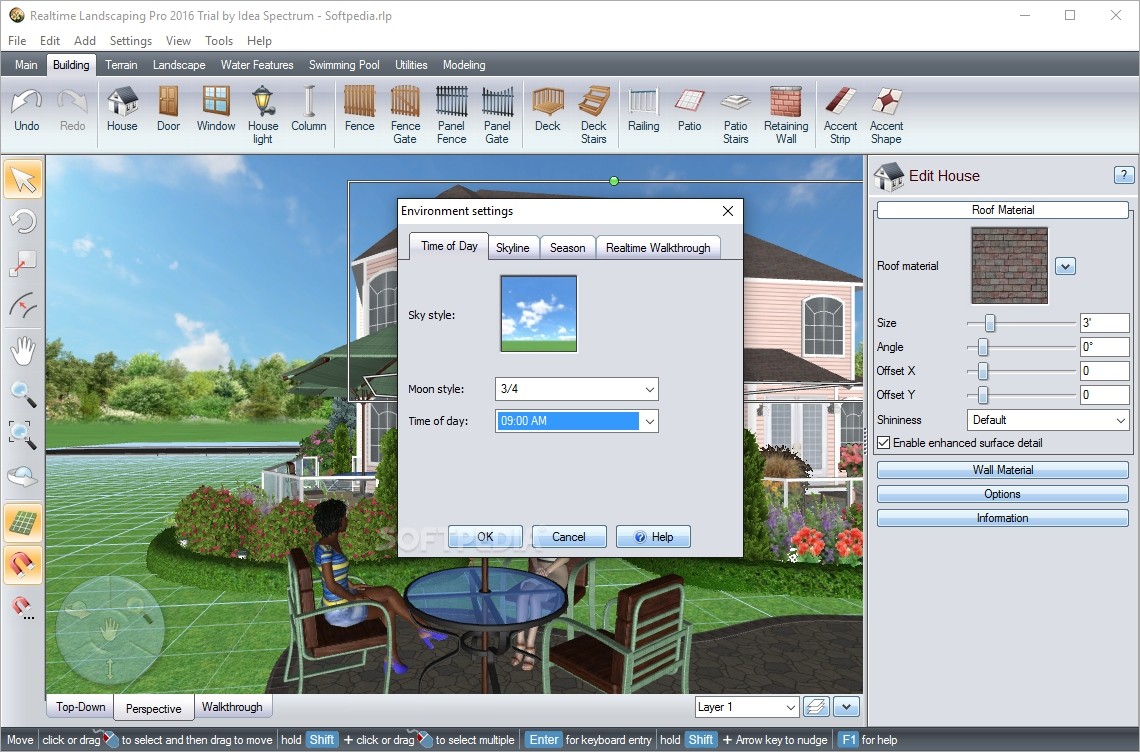1140x752 pixels.
Task: Select the Patio Stairs tool
Action: click(735, 115)
